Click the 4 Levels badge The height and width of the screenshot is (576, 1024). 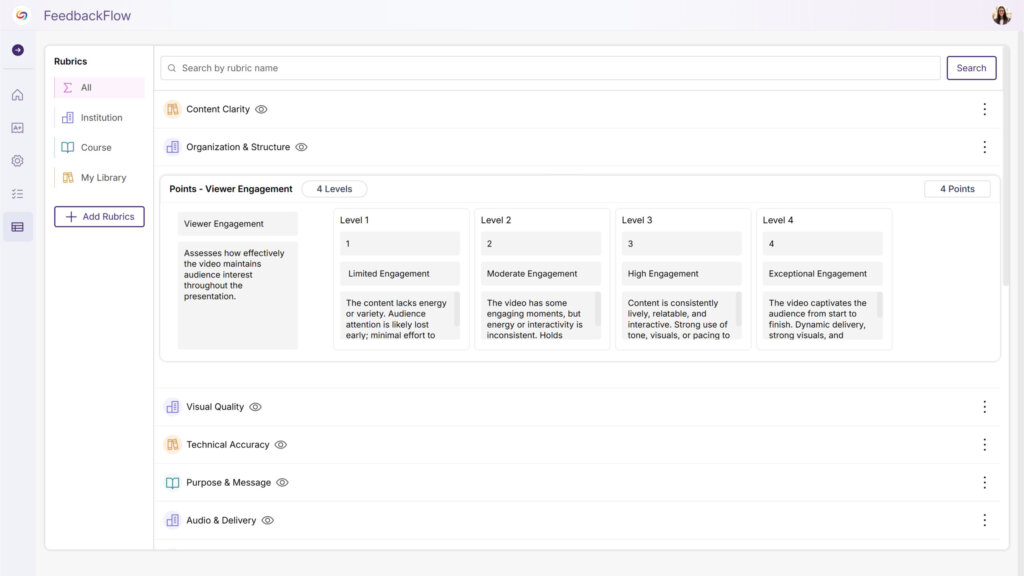coord(334,188)
